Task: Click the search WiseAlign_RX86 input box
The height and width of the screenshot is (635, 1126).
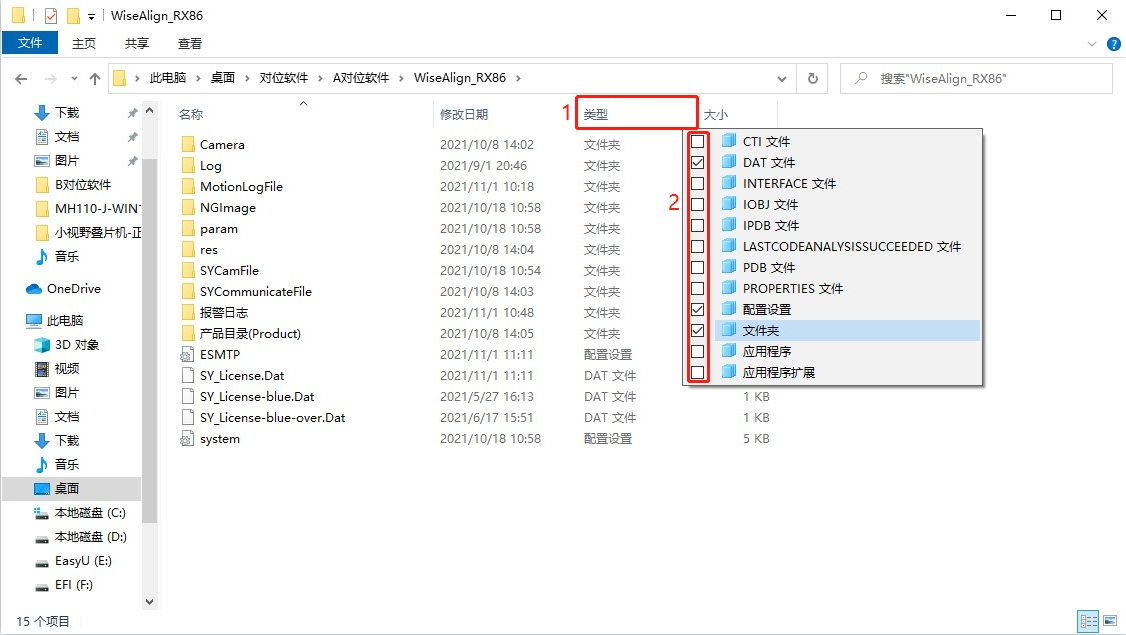Action: pyautogui.click(x=985, y=78)
